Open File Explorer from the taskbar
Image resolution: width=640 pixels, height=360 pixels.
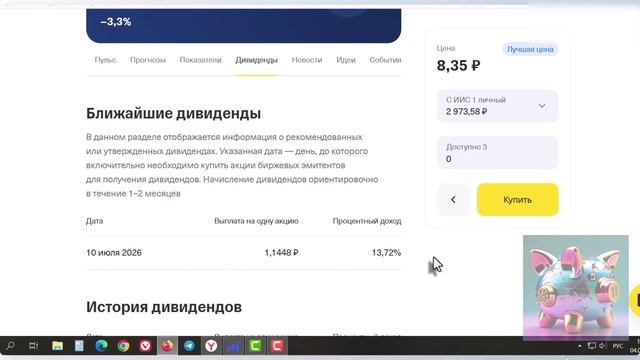click(x=57, y=346)
